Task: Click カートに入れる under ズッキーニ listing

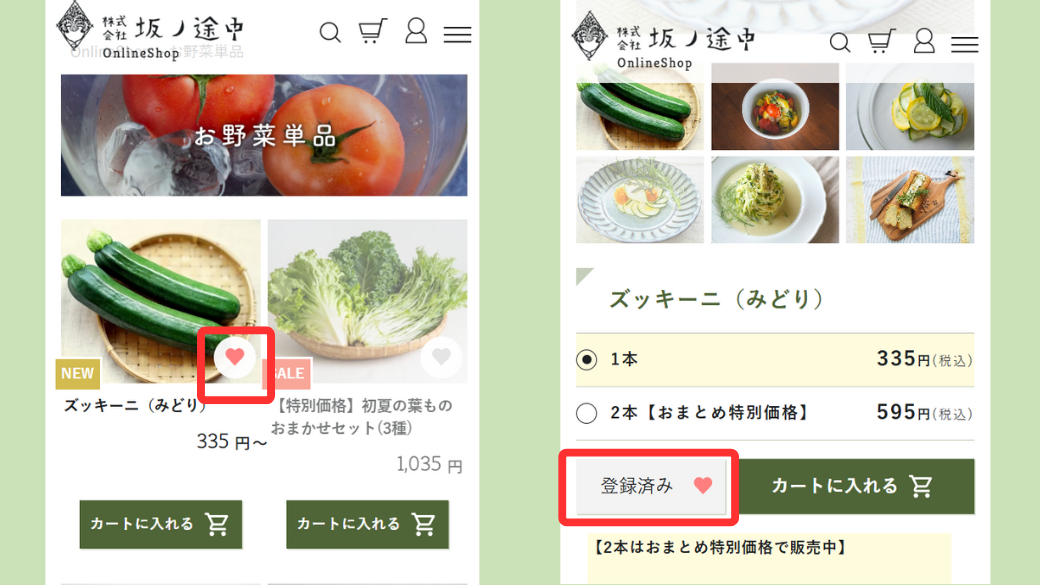Action: 161,524
